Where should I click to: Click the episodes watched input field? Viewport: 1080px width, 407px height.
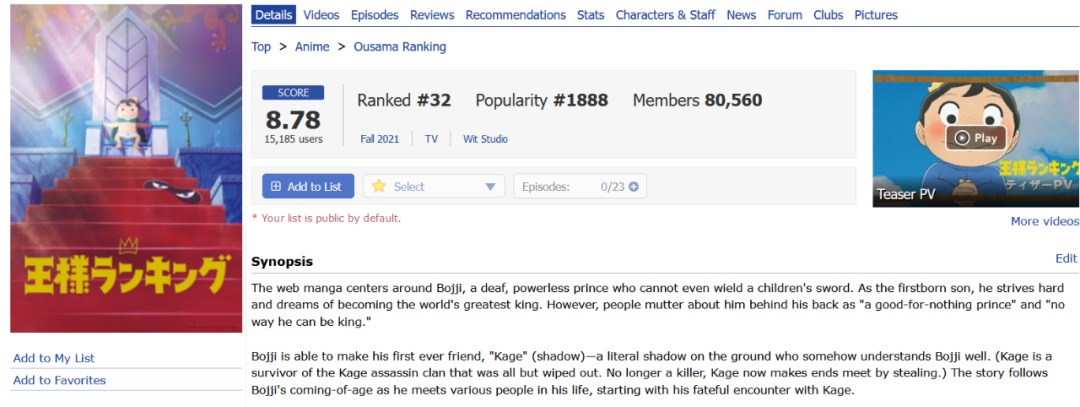580,186
